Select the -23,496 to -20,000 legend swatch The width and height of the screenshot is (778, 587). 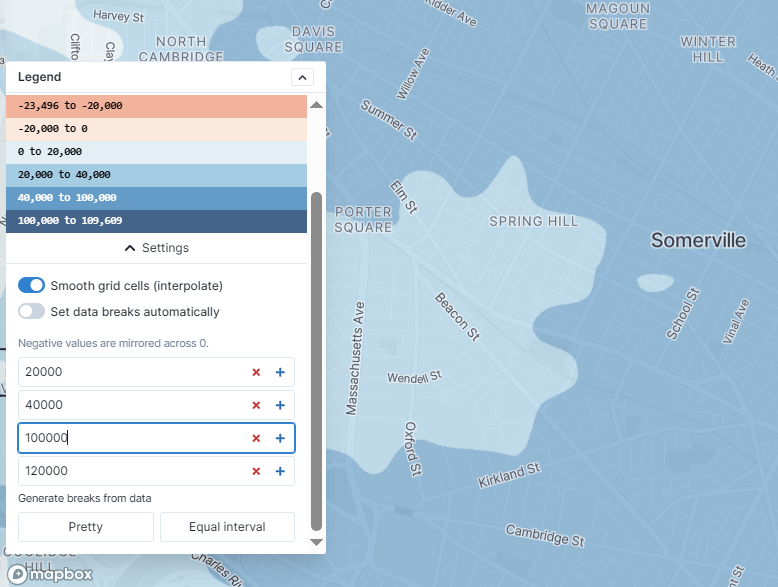[x=156, y=106]
